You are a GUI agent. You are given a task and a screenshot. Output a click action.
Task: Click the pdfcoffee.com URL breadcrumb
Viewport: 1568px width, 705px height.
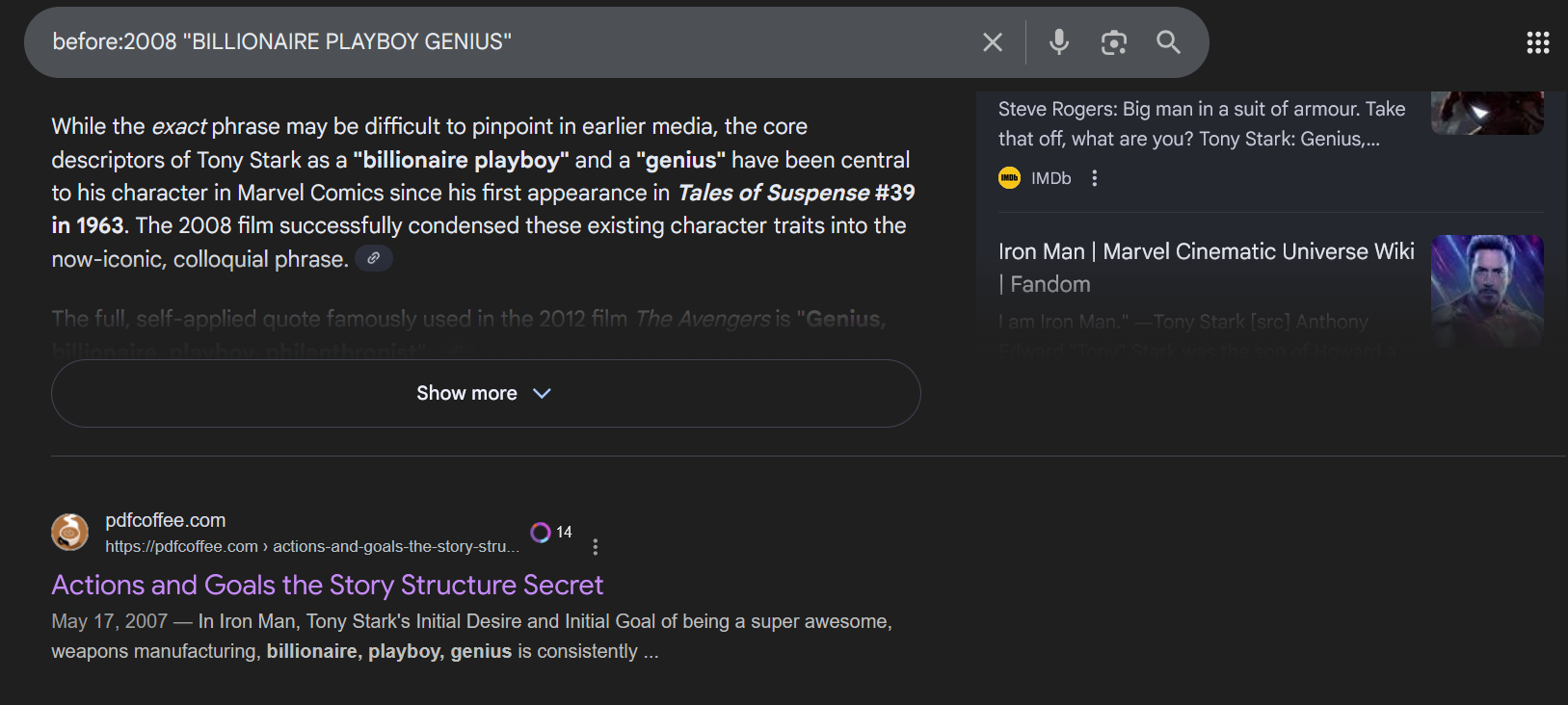click(x=311, y=547)
